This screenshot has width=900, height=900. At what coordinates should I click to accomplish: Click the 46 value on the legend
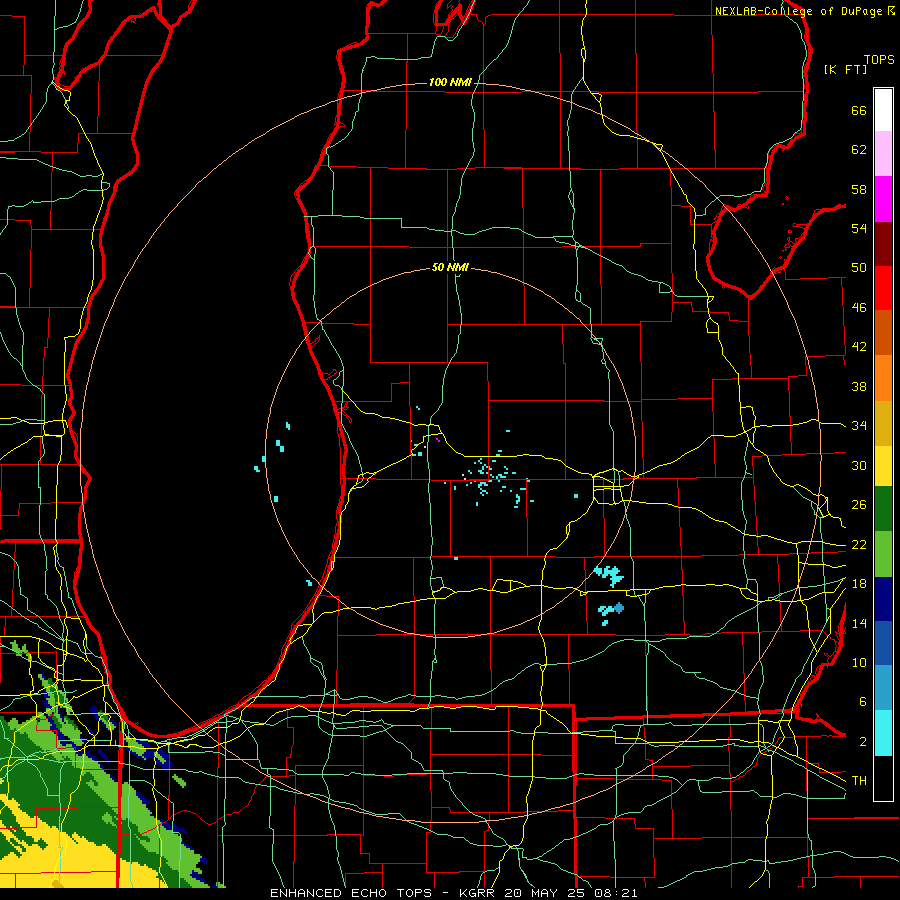pos(859,308)
